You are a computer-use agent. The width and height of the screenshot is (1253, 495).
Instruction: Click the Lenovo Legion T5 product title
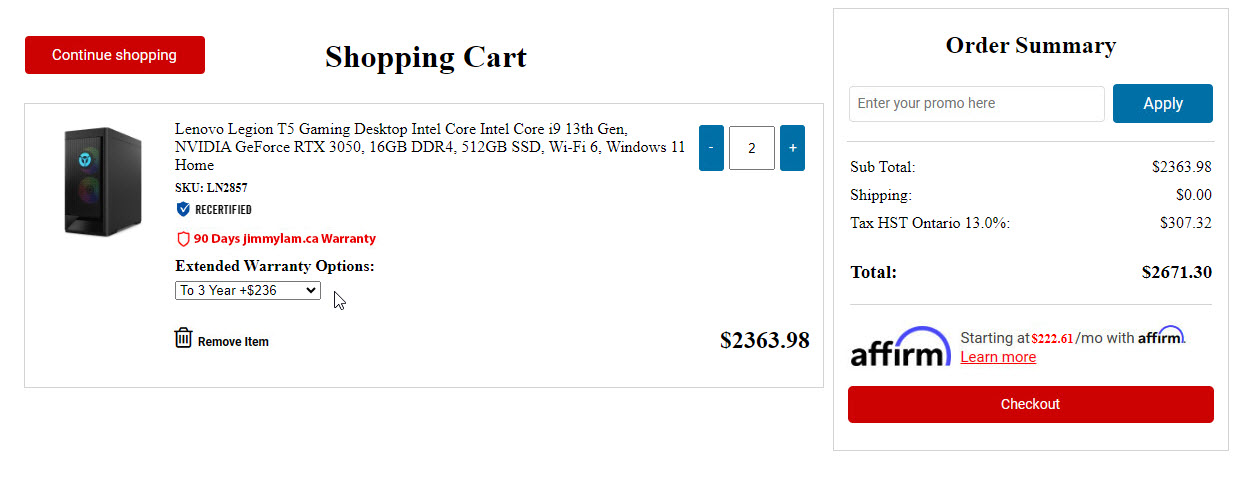[x=430, y=147]
